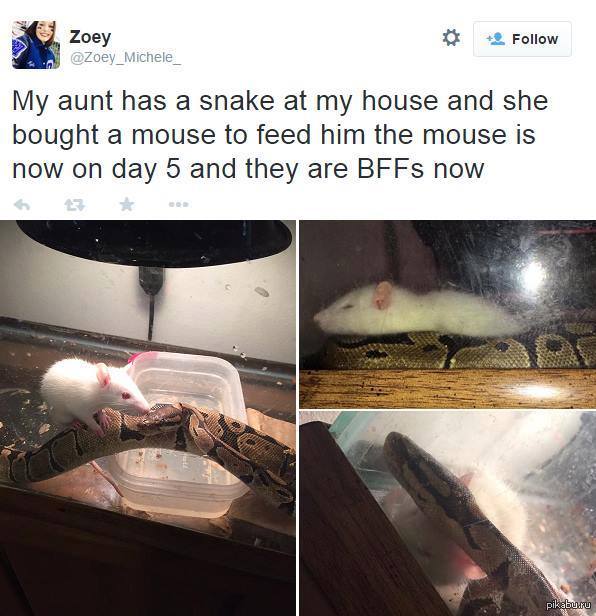Image resolution: width=596 pixels, height=616 pixels.
Task: View the sleeping mouse photo
Action: (447, 314)
